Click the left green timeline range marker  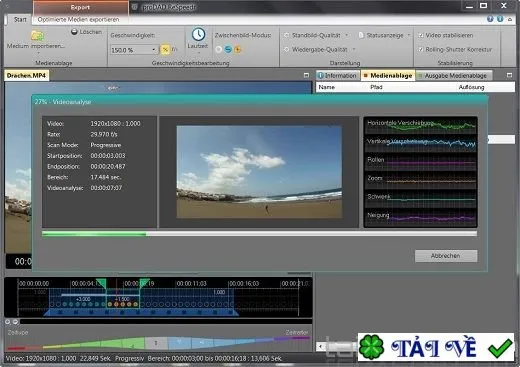tap(101, 283)
